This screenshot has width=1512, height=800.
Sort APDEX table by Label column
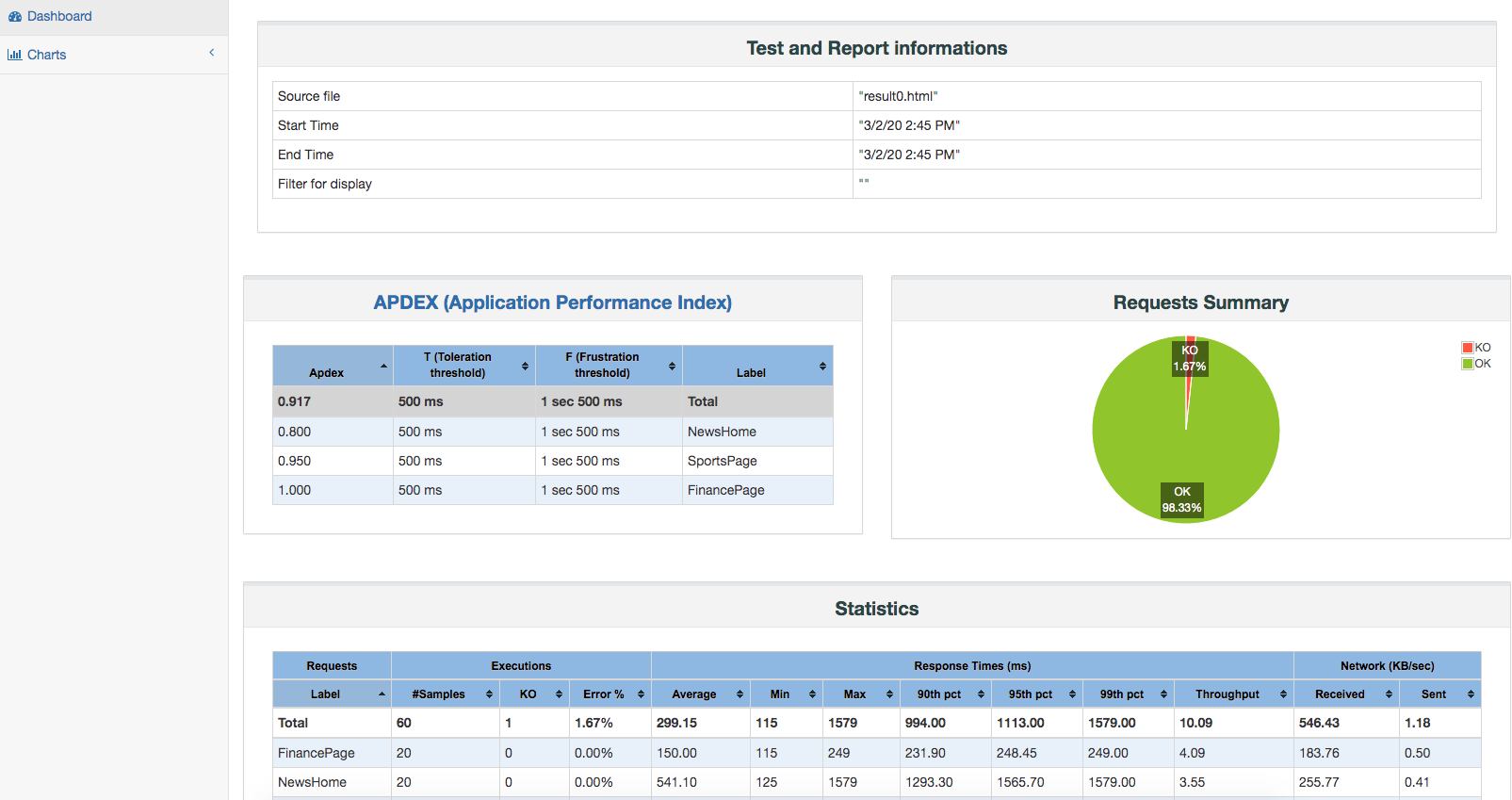coord(757,366)
